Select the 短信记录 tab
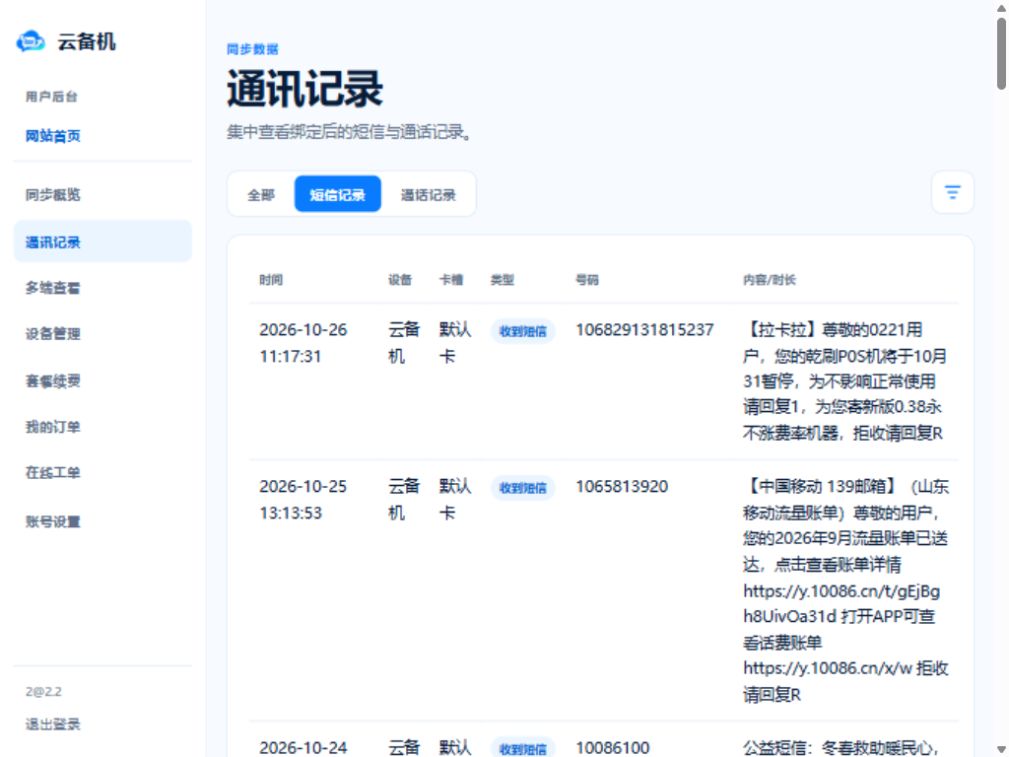Screen dimensions: 1009x757 (x=337, y=194)
